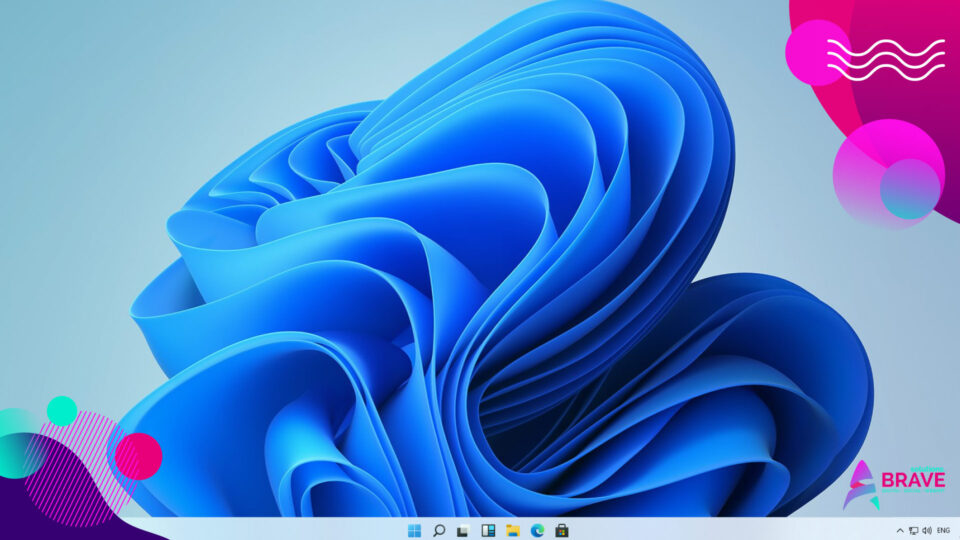Open Task View on the taskbar
This screenshot has width=960, height=540.
(463, 531)
